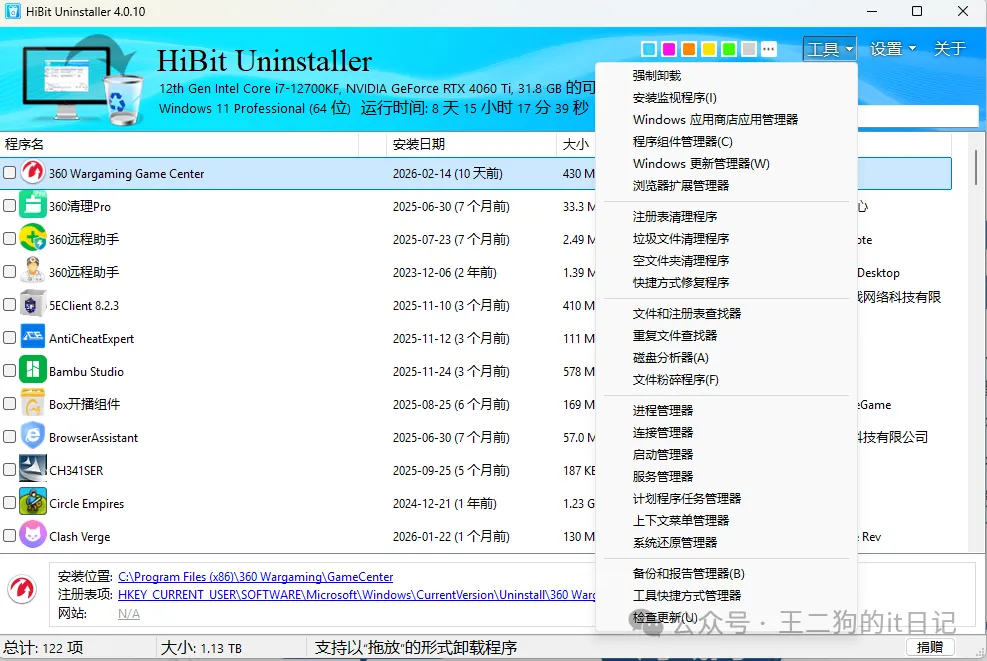987x661 pixels.
Task: Open the 设置 dropdown menu
Action: [893, 48]
